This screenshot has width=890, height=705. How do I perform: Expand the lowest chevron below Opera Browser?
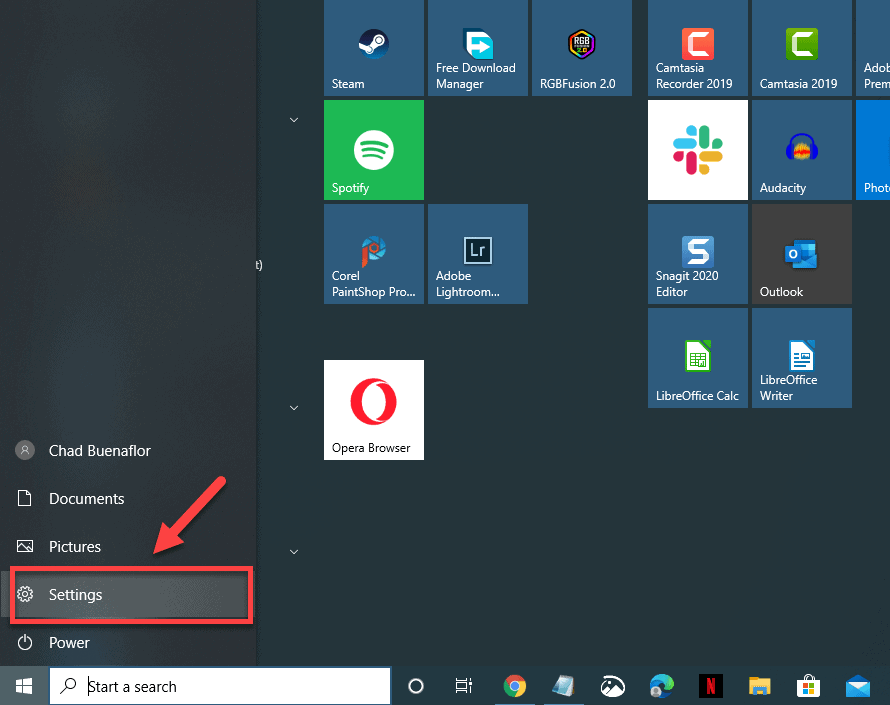coord(294,552)
